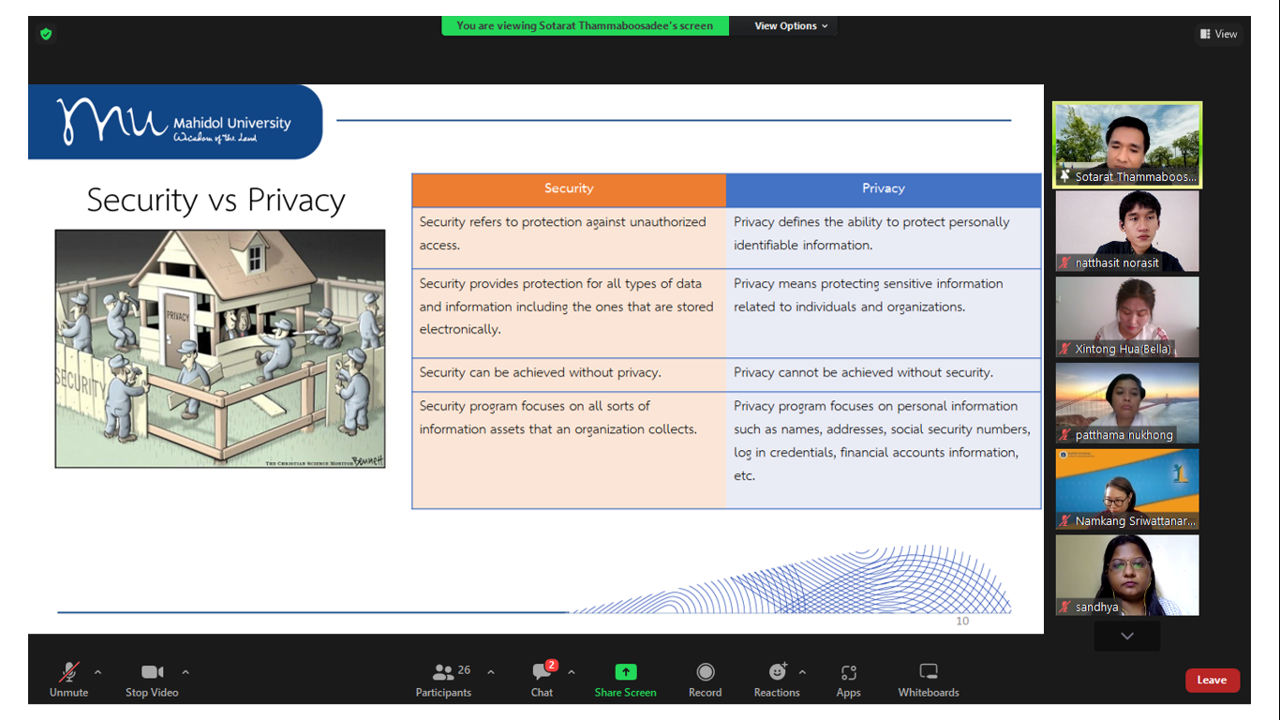Image resolution: width=1280 pixels, height=720 pixels.
Task: Select Sotarat Thammaboosadee's video thumbnail
Action: pyautogui.click(x=1127, y=144)
